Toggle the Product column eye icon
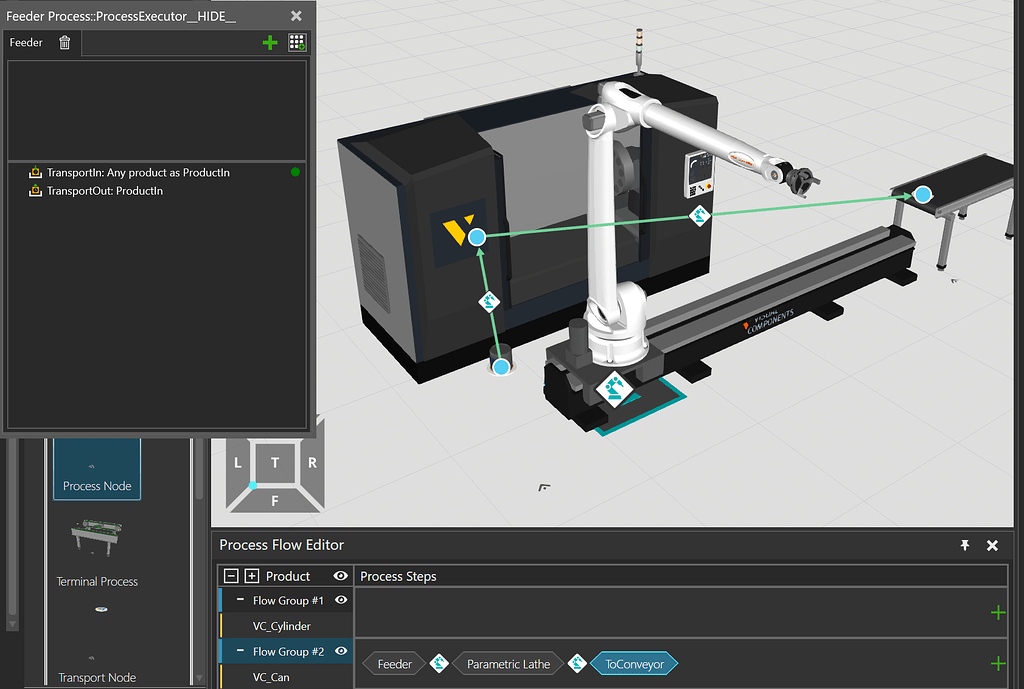Image resolution: width=1024 pixels, height=689 pixels. tap(340, 576)
